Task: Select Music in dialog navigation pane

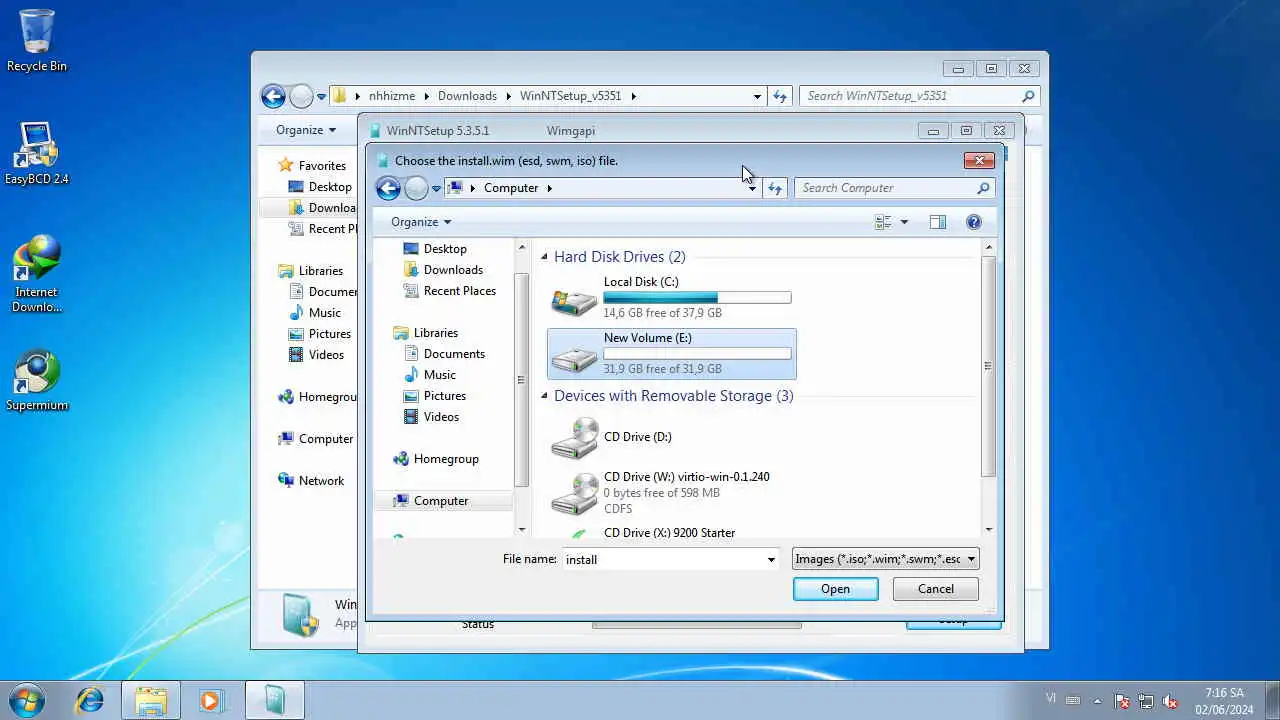Action: click(x=439, y=375)
